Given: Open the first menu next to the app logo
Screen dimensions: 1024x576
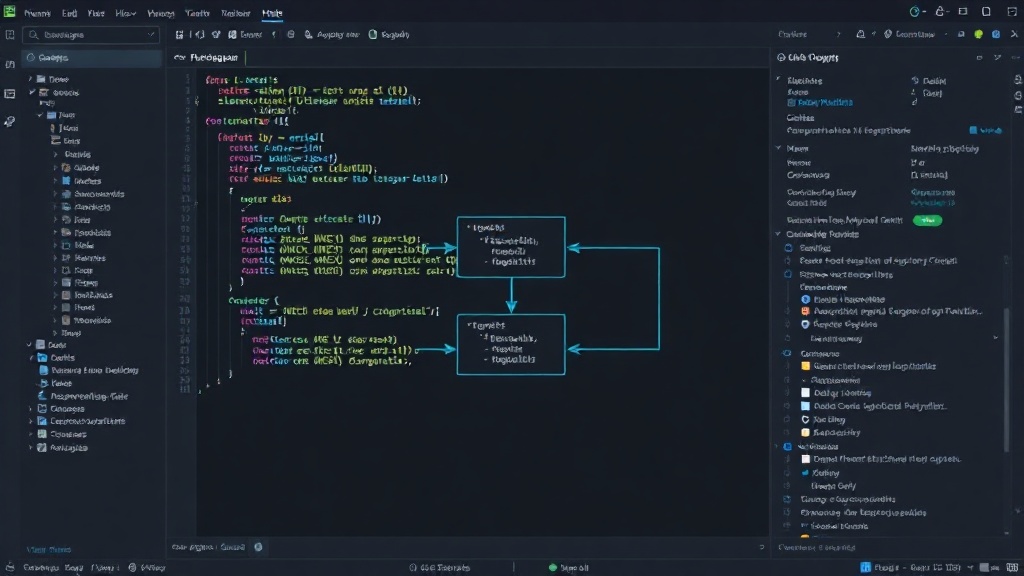Looking at the screenshot, I should point(37,13).
